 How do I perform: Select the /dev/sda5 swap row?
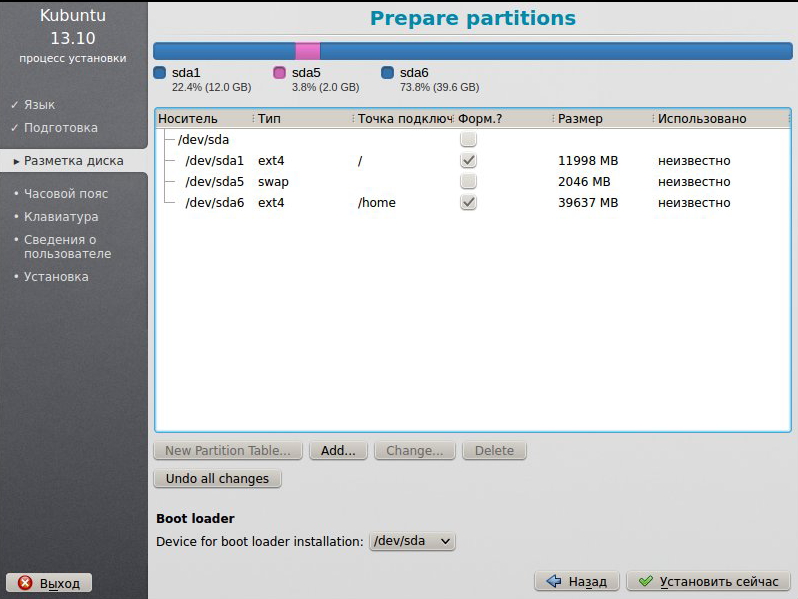pyautogui.click(x=473, y=181)
